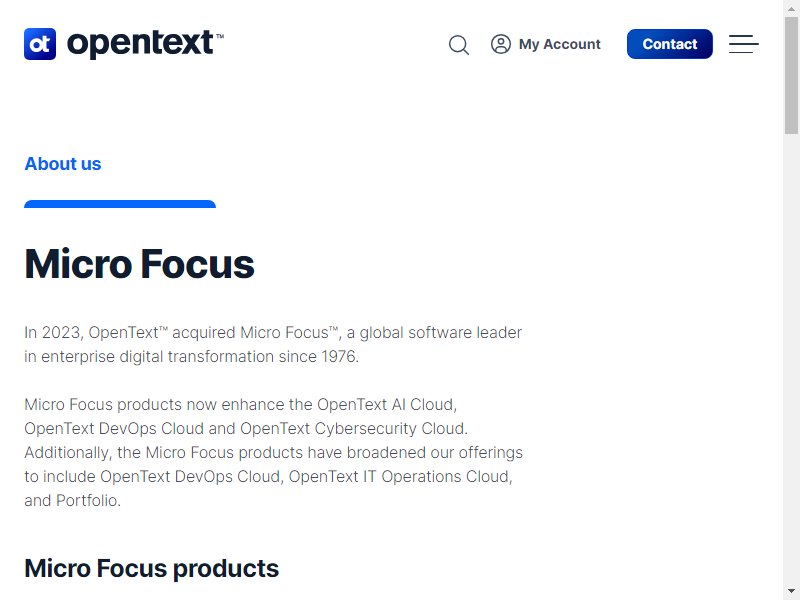Click the Micro Focus products subheading

pos(152,568)
